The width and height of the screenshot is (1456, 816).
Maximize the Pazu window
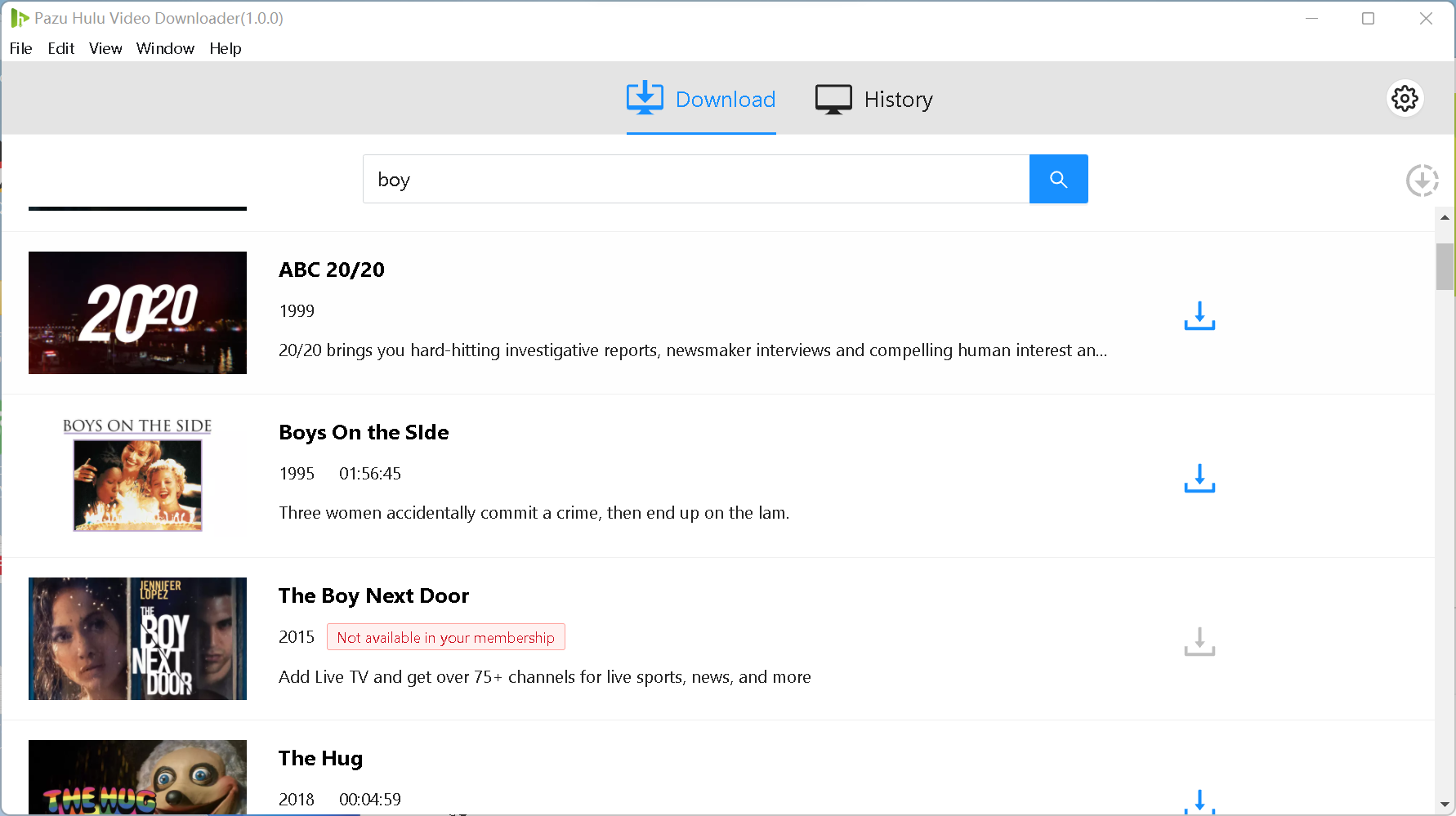pyautogui.click(x=1369, y=18)
